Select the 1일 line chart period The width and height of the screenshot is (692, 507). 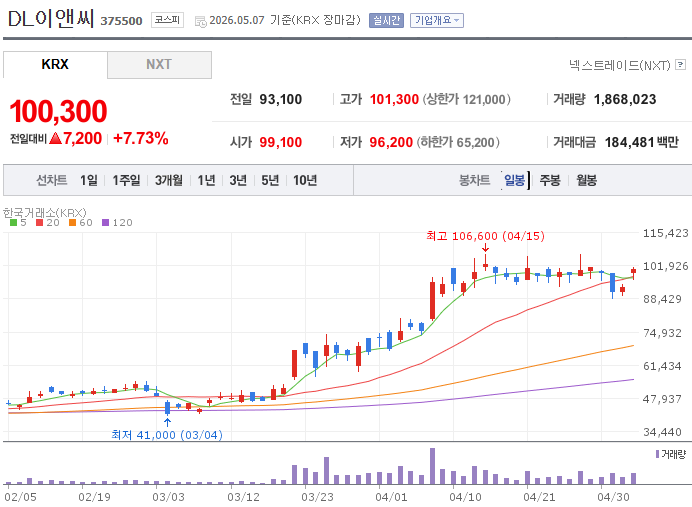click(x=89, y=180)
